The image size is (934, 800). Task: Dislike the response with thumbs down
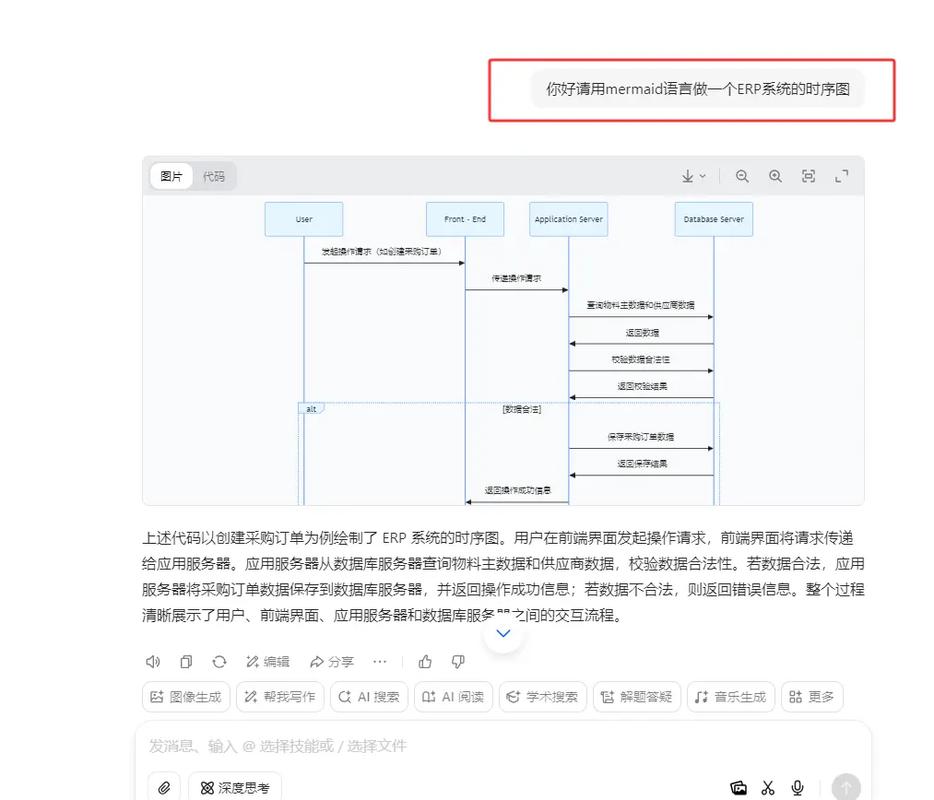(457, 661)
